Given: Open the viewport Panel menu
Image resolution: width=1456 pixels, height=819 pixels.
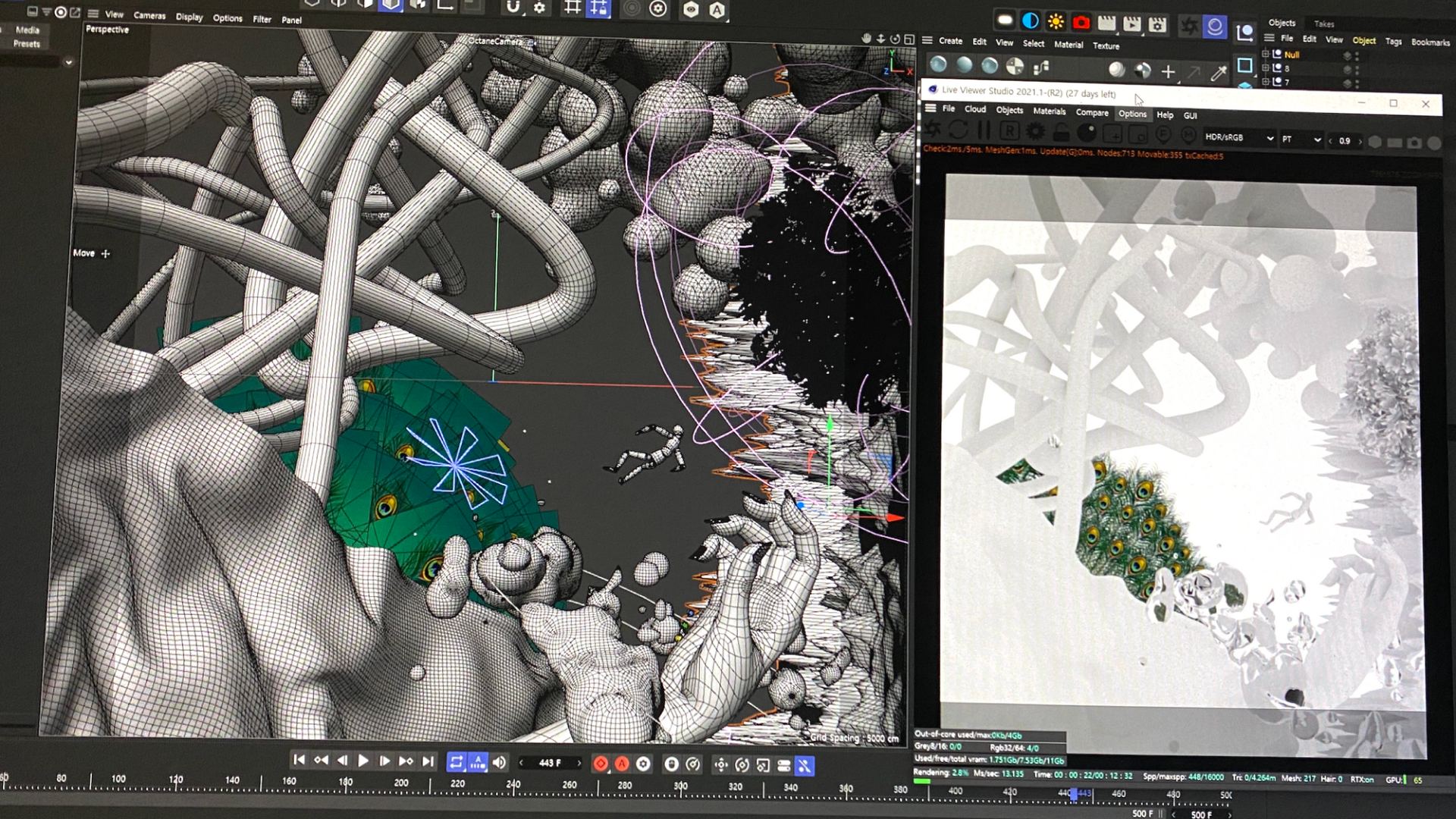Looking at the screenshot, I should point(291,20).
